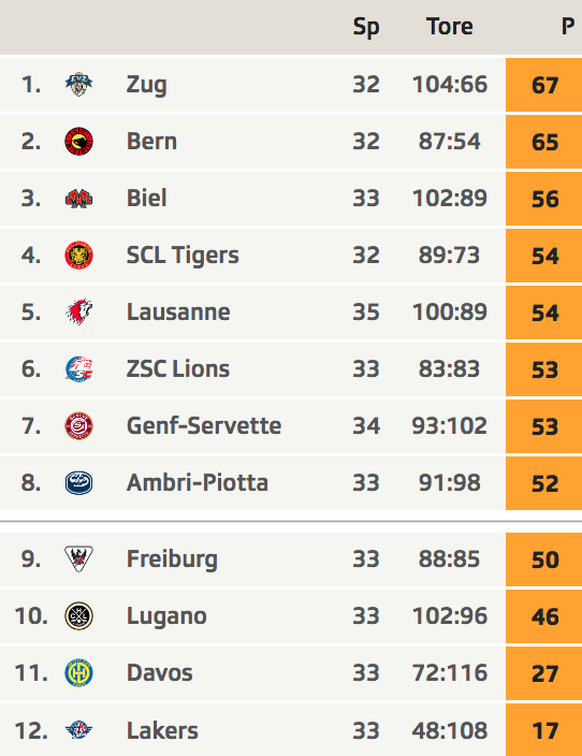Click the Zug team logo
This screenshot has width=582, height=756.
tap(79, 85)
